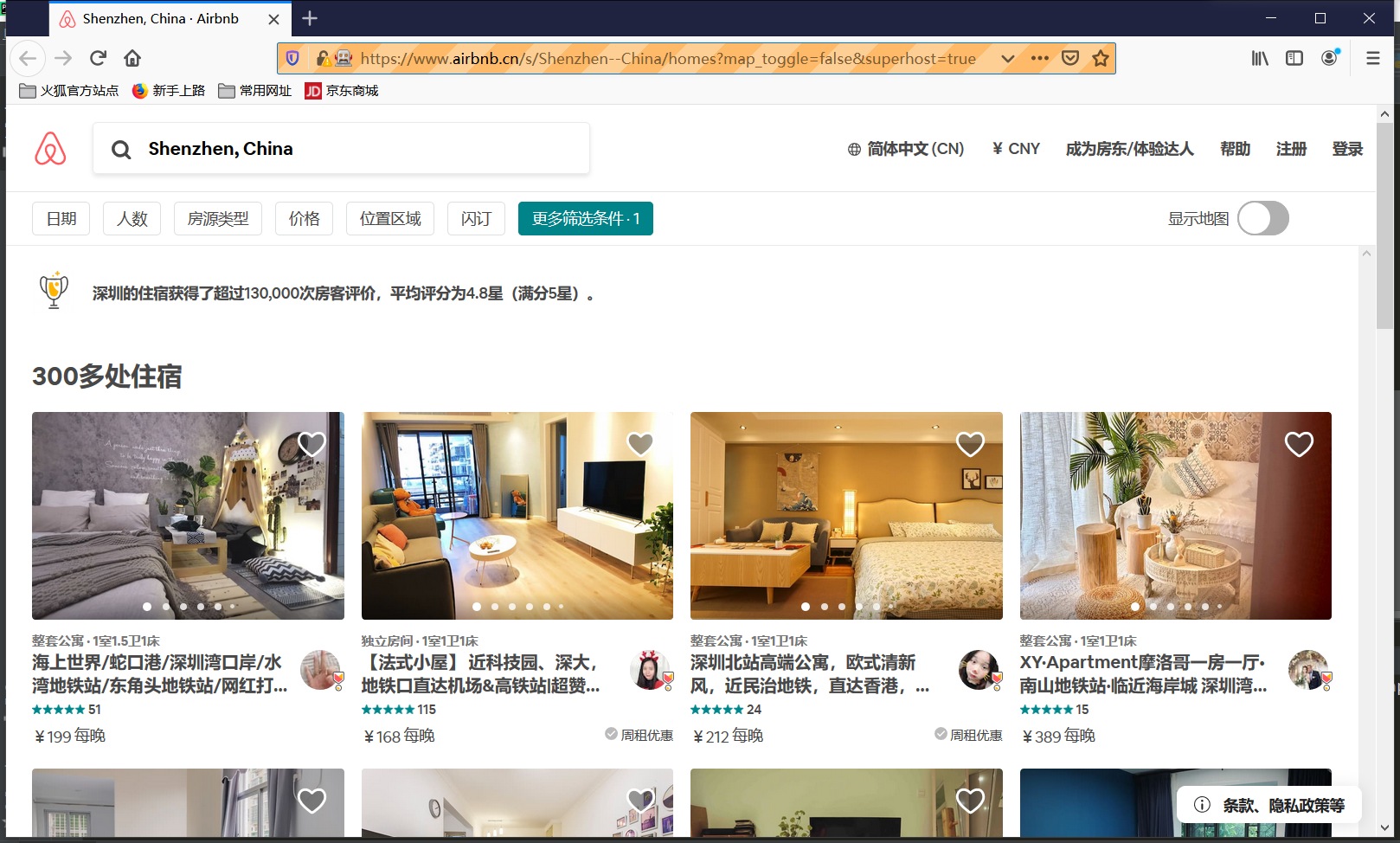Click the Airbnb logo
This screenshot has width=1400, height=843.
pyautogui.click(x=52, y=148)
